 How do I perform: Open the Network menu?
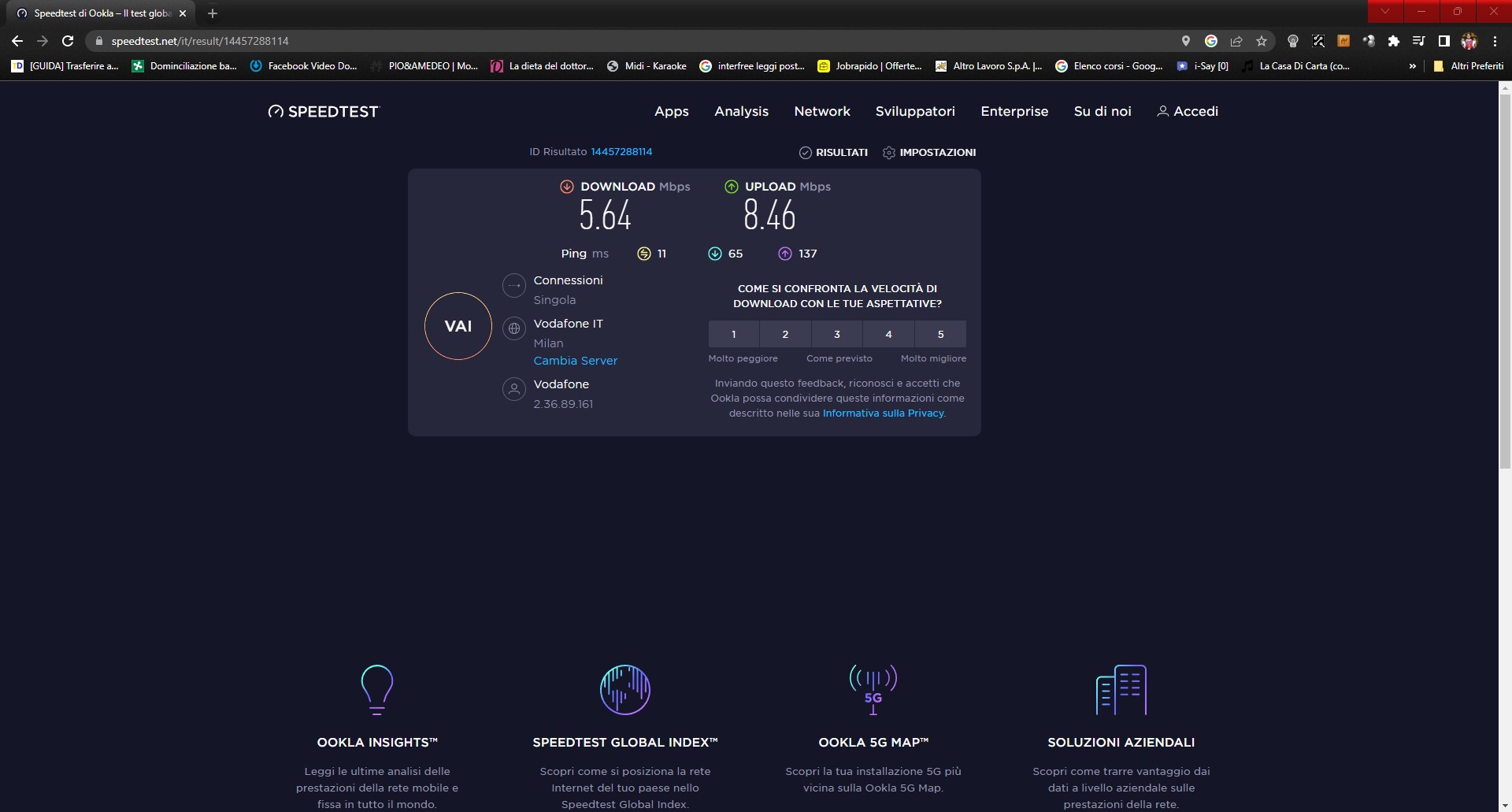[822, 112]
